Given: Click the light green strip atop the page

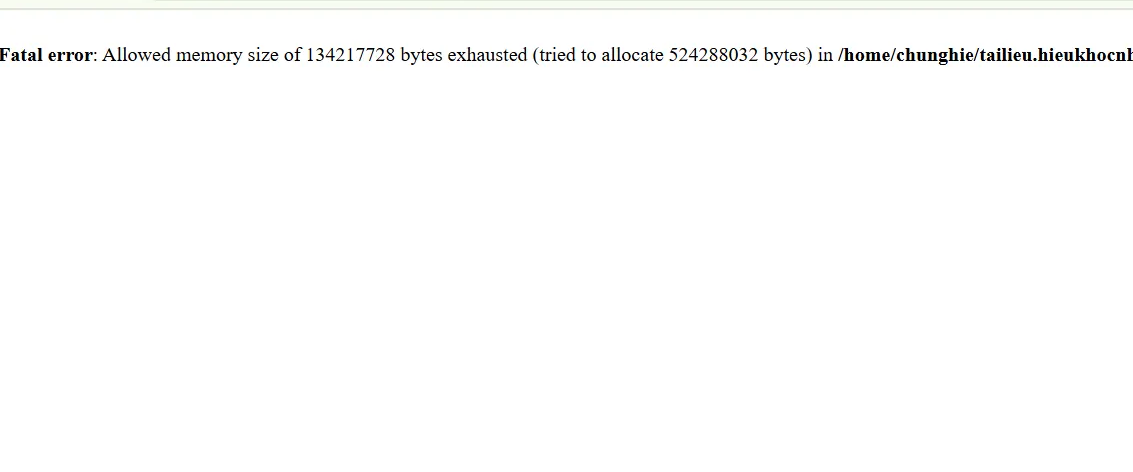Looking at the screenshot, I should coord(566,4).
